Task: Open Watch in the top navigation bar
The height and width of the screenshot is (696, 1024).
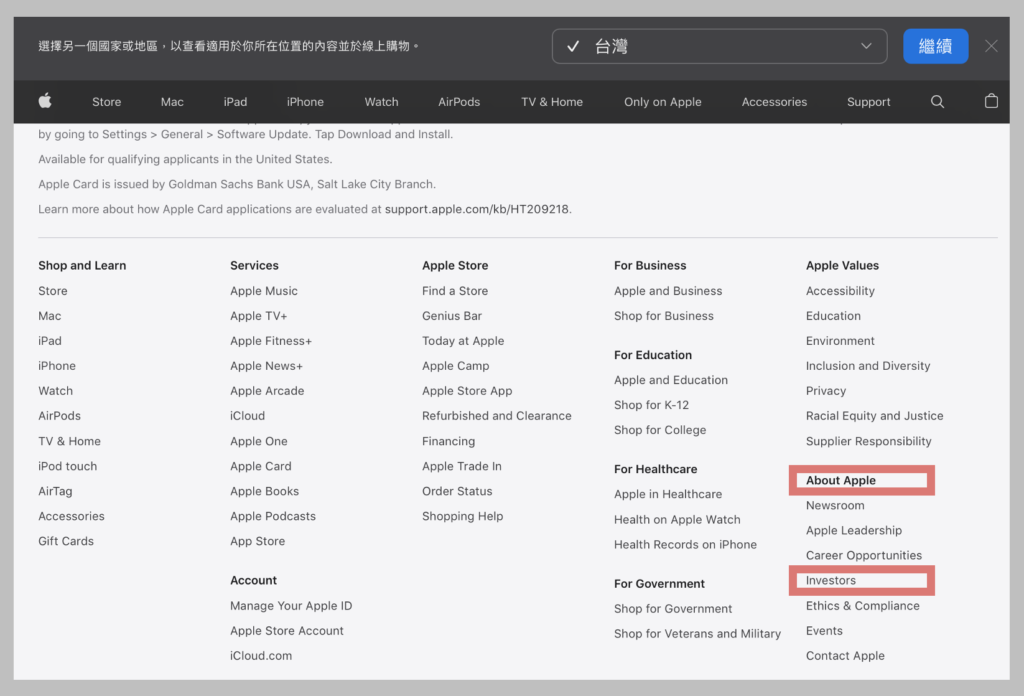Action: coord(381,102)
